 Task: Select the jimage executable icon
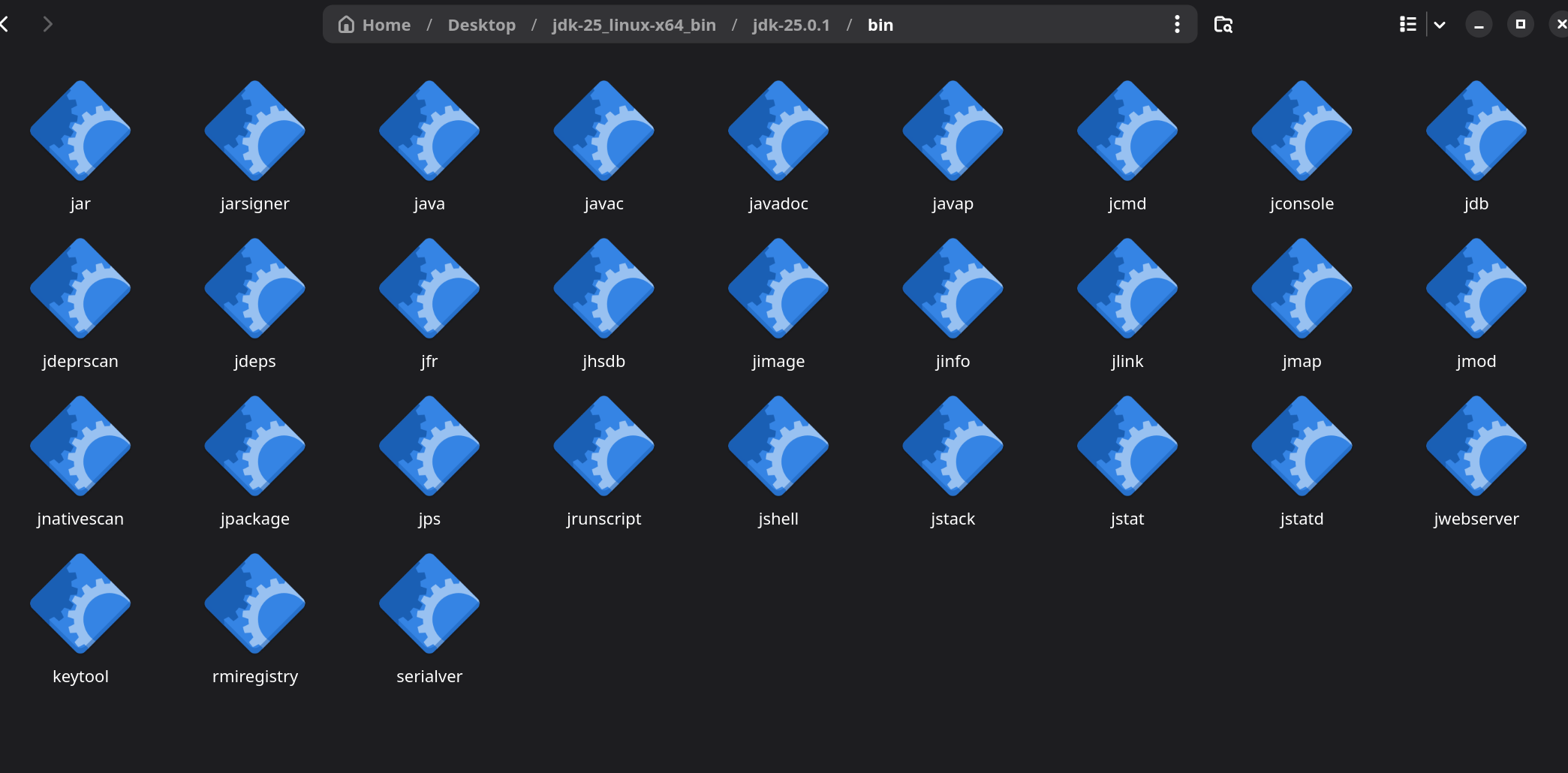tap(778, 288)
